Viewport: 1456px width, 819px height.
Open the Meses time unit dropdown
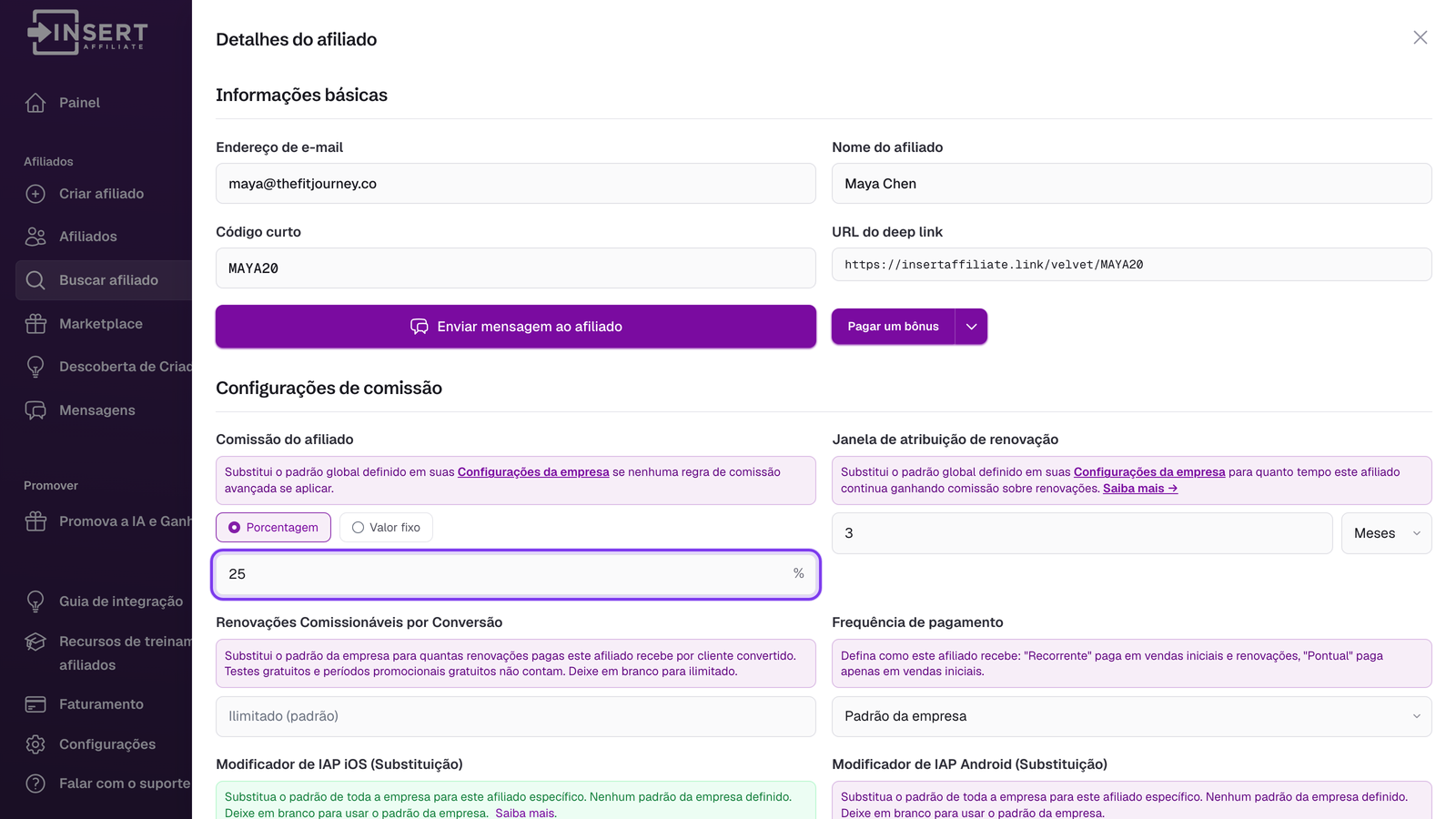pos(1386,533)
